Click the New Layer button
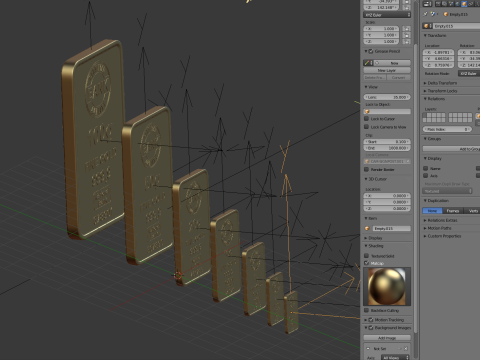The height and width of the screenshot is (360, 480). (387, 70)
